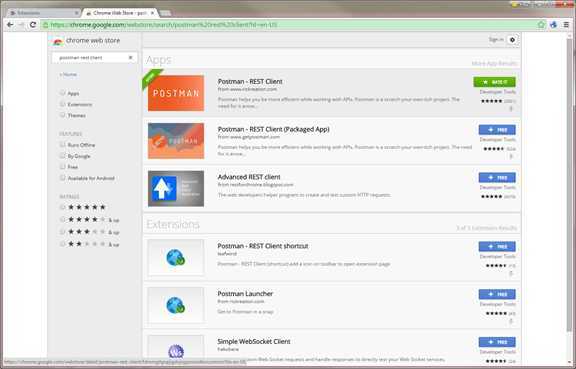Open a new tab with the new-tab button
The image size is (576, 369).
(165, 13)
